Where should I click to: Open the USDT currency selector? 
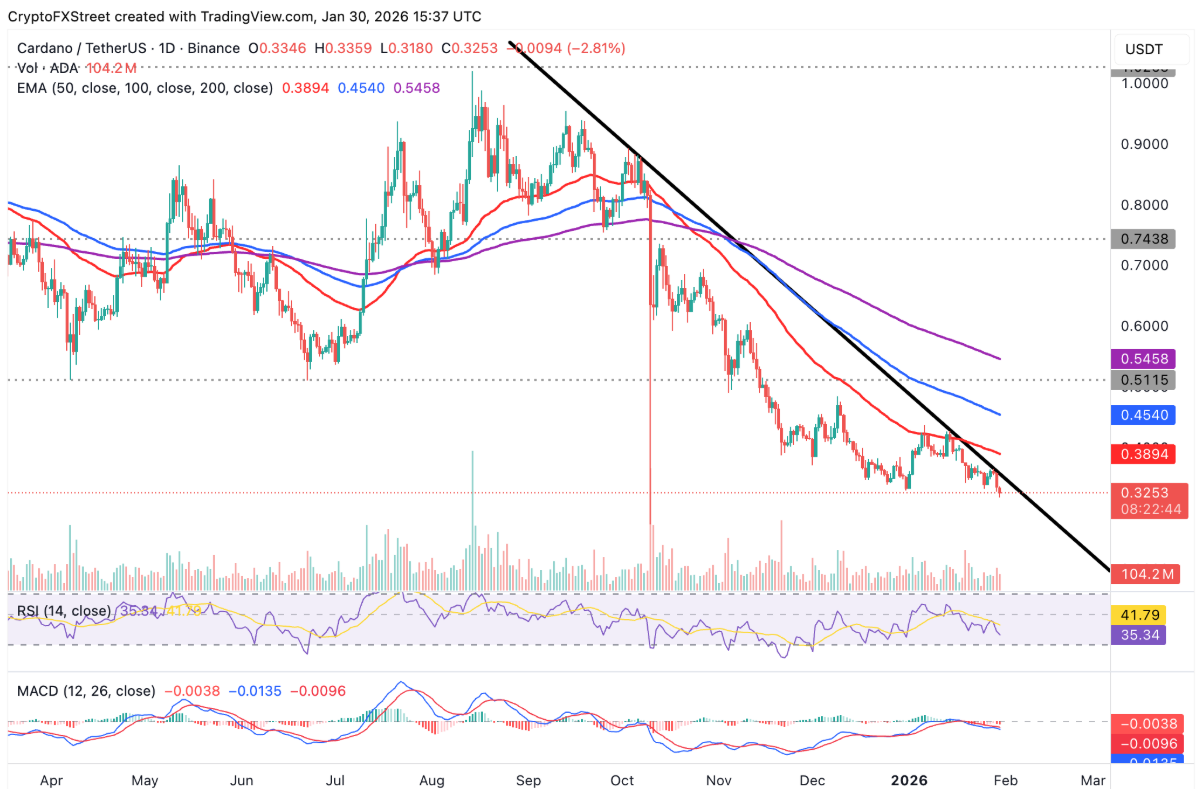pyautogui.click(x=1146, y=48)
